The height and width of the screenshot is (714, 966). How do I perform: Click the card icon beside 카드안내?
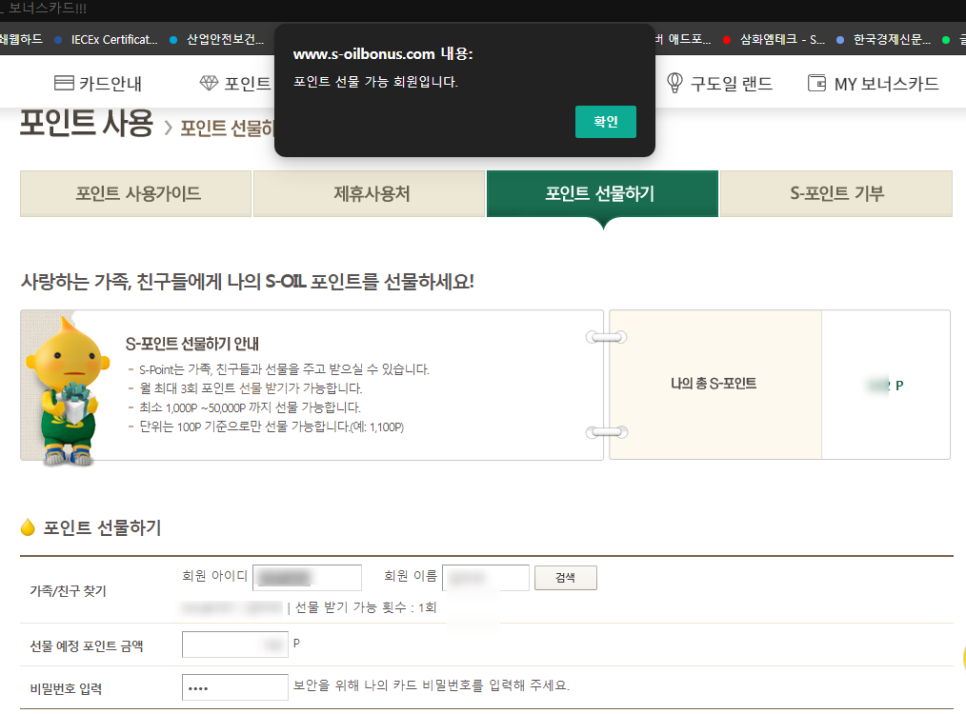click(x=64, y=83)
